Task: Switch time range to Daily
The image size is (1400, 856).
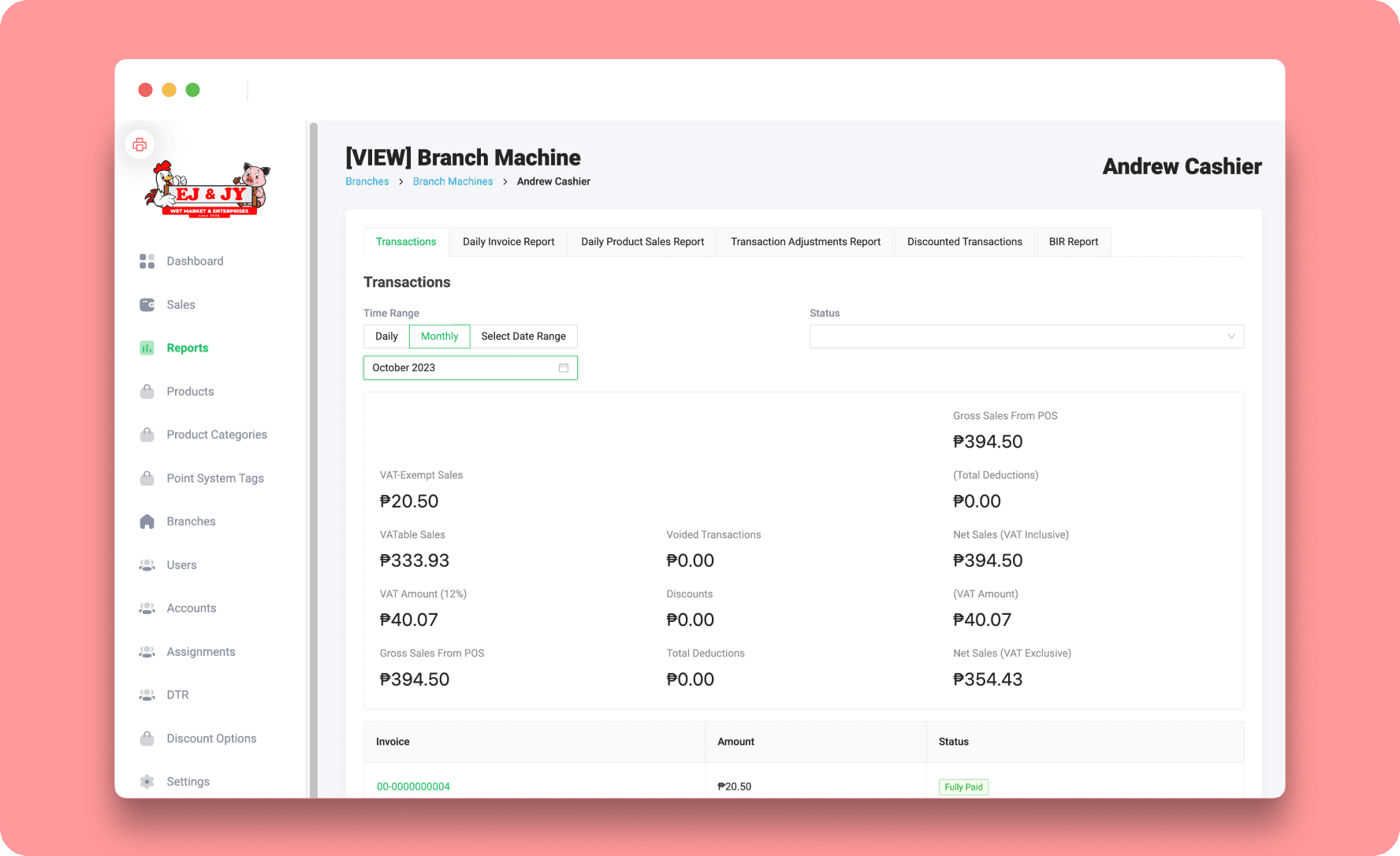Action: pyautogui.click(x=386, y=336)
